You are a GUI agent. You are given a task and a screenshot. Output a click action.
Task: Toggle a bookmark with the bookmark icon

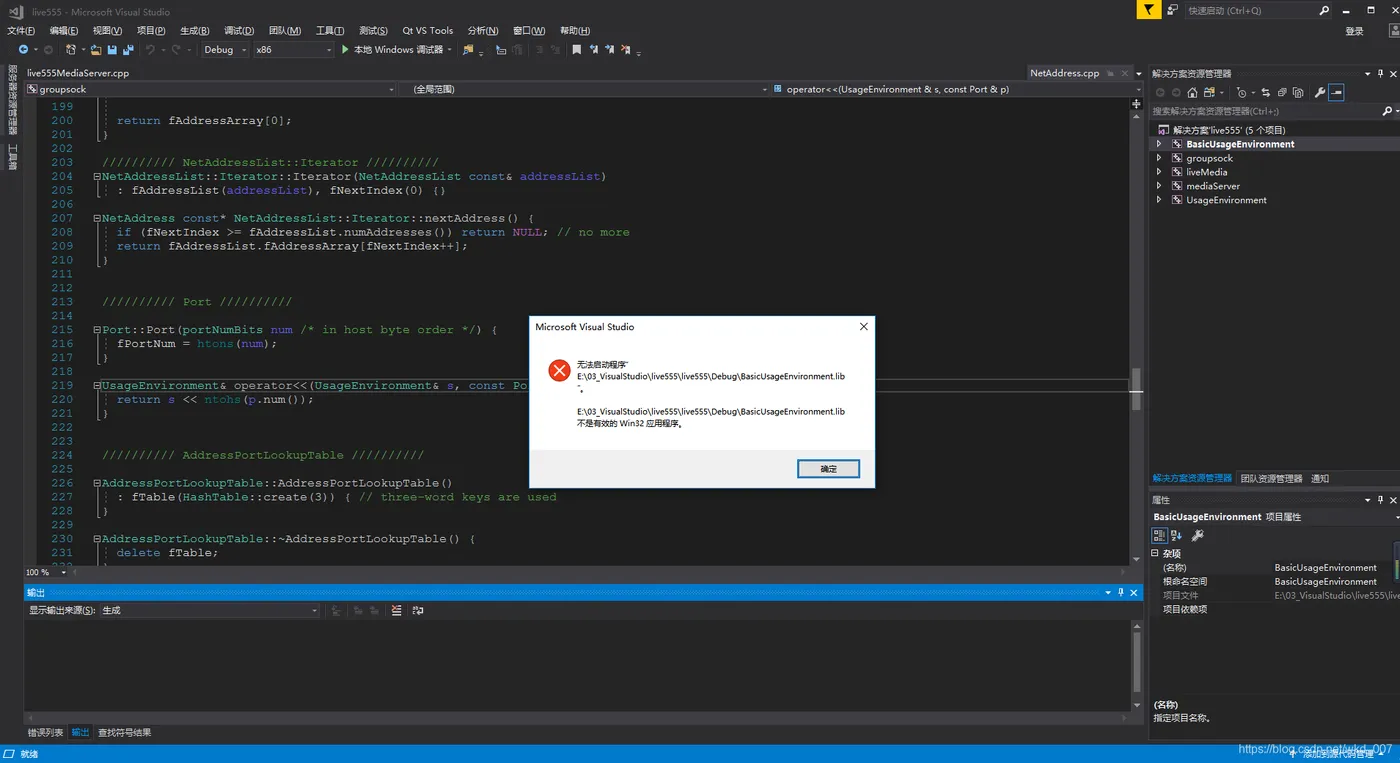pyautogui.click(x=576, y=50)
